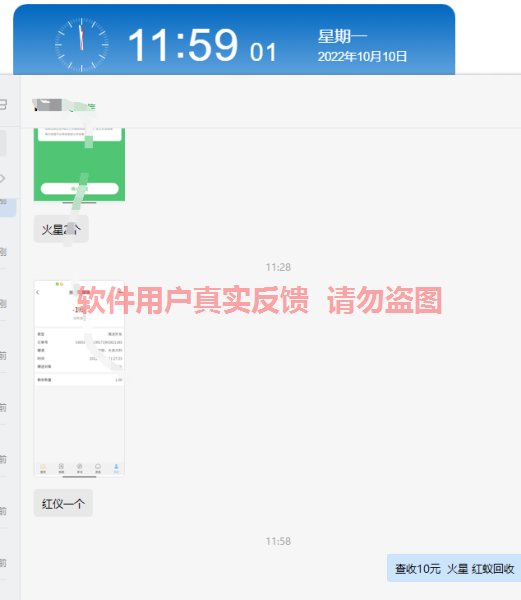Click the back arrow inside screenshot thumbnail
This screenshot has width=521, height=600.
(x=37, y=292)
